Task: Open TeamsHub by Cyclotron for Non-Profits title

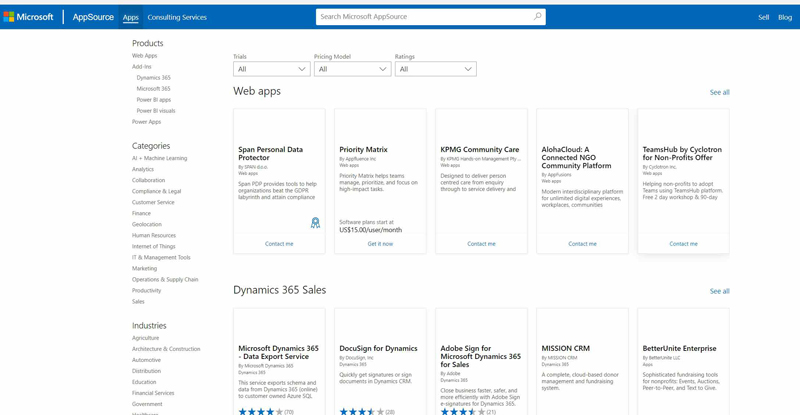Action: (682, 154)
